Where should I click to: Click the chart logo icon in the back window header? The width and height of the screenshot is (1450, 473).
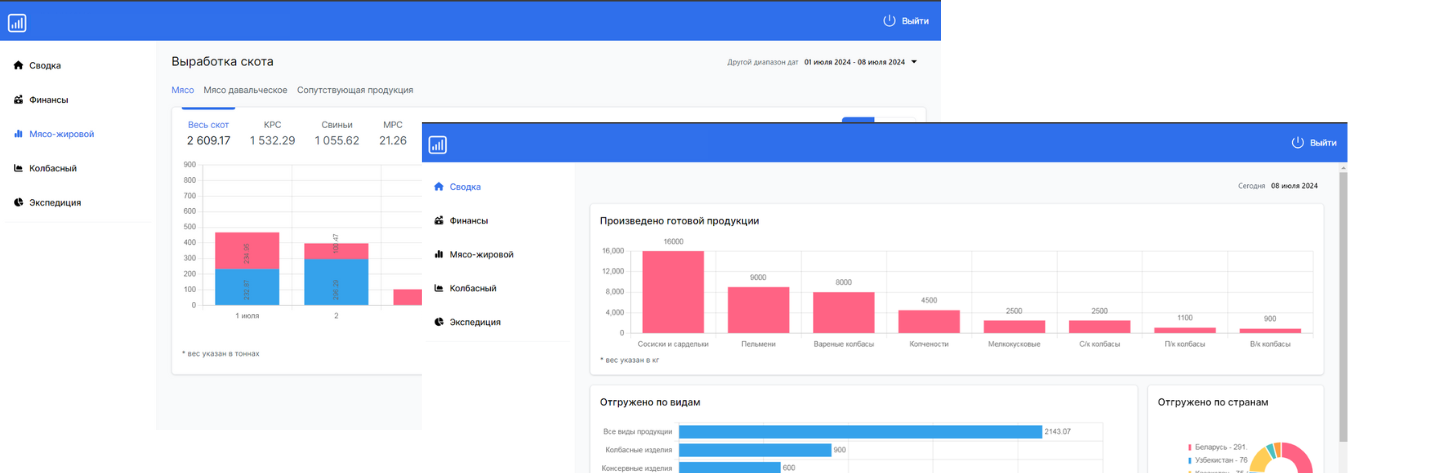pos(17,23)
